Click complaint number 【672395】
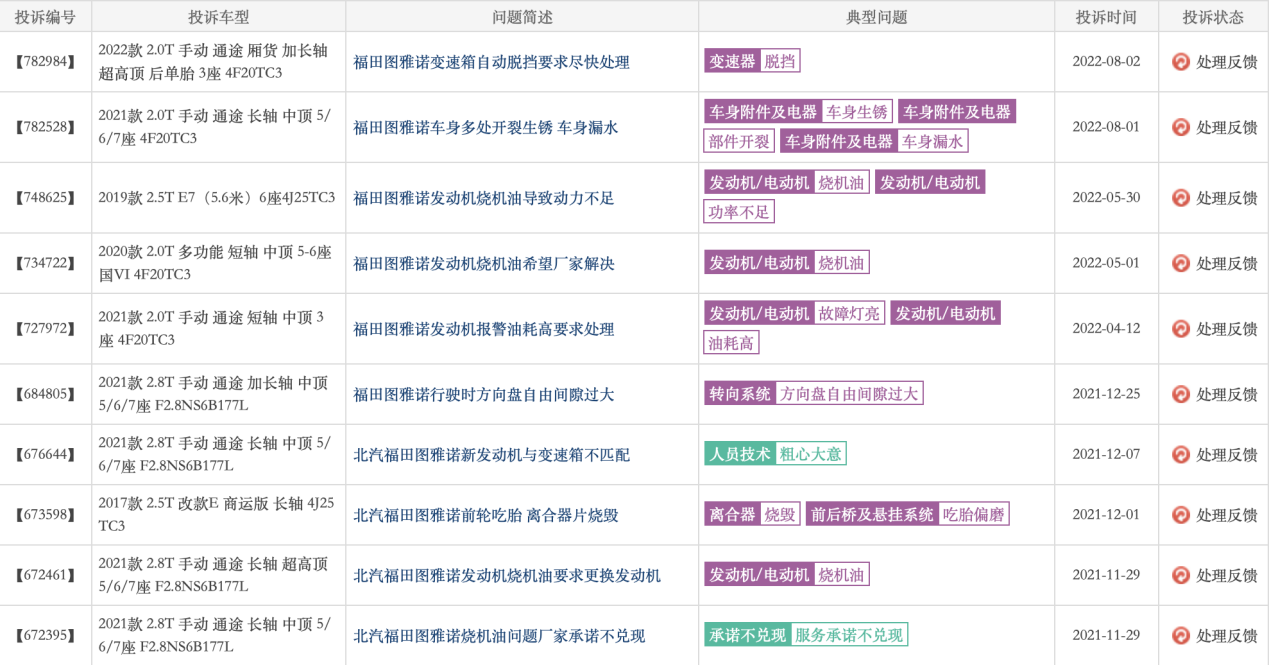The width and height of the screenshot is (1269, 665). click(x=46, y=635)
